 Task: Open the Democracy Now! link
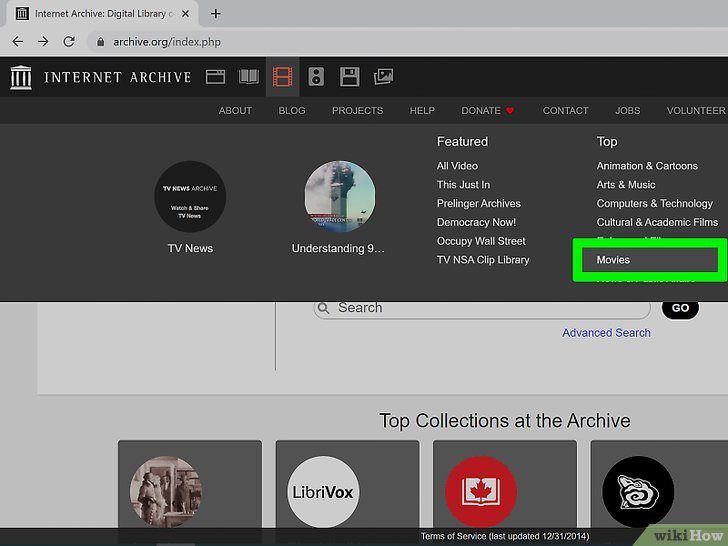(476, 222)
